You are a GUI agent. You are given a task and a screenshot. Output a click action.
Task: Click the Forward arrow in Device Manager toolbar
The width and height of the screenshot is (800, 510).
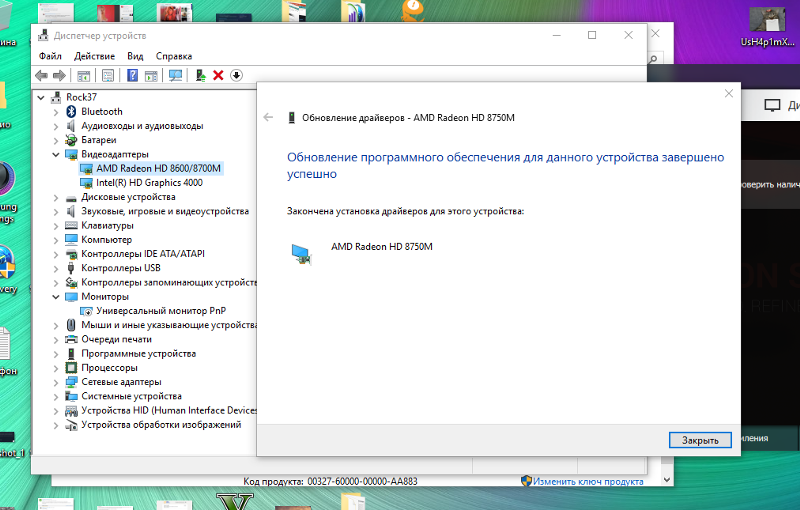[x=59, y=76]
